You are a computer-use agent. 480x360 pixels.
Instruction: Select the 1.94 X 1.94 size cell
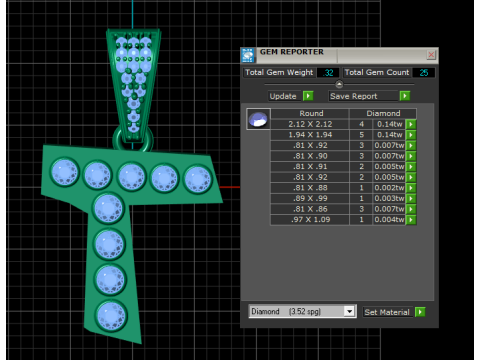(x=310, y=135)
